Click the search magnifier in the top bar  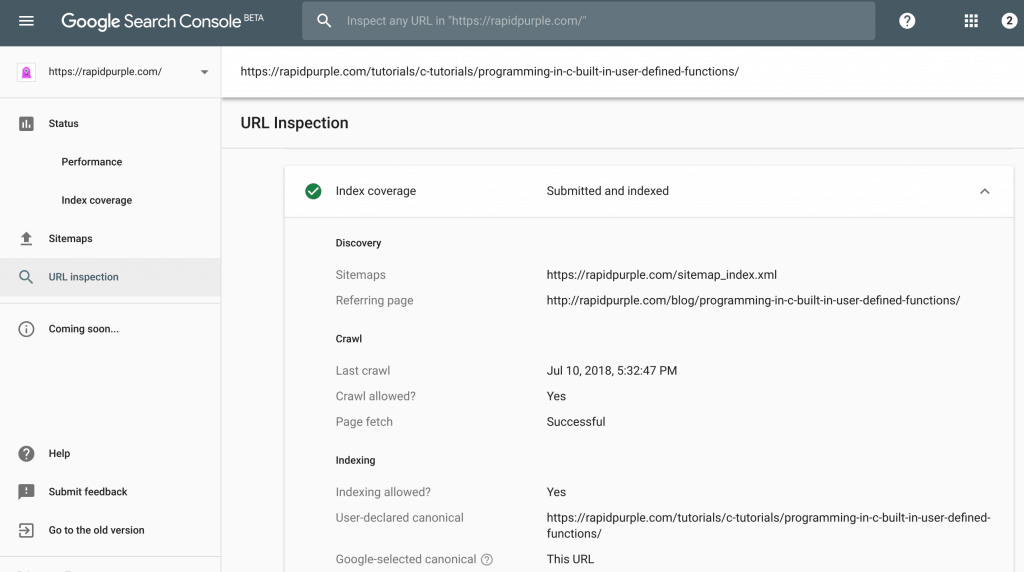[x=324, y=21]
